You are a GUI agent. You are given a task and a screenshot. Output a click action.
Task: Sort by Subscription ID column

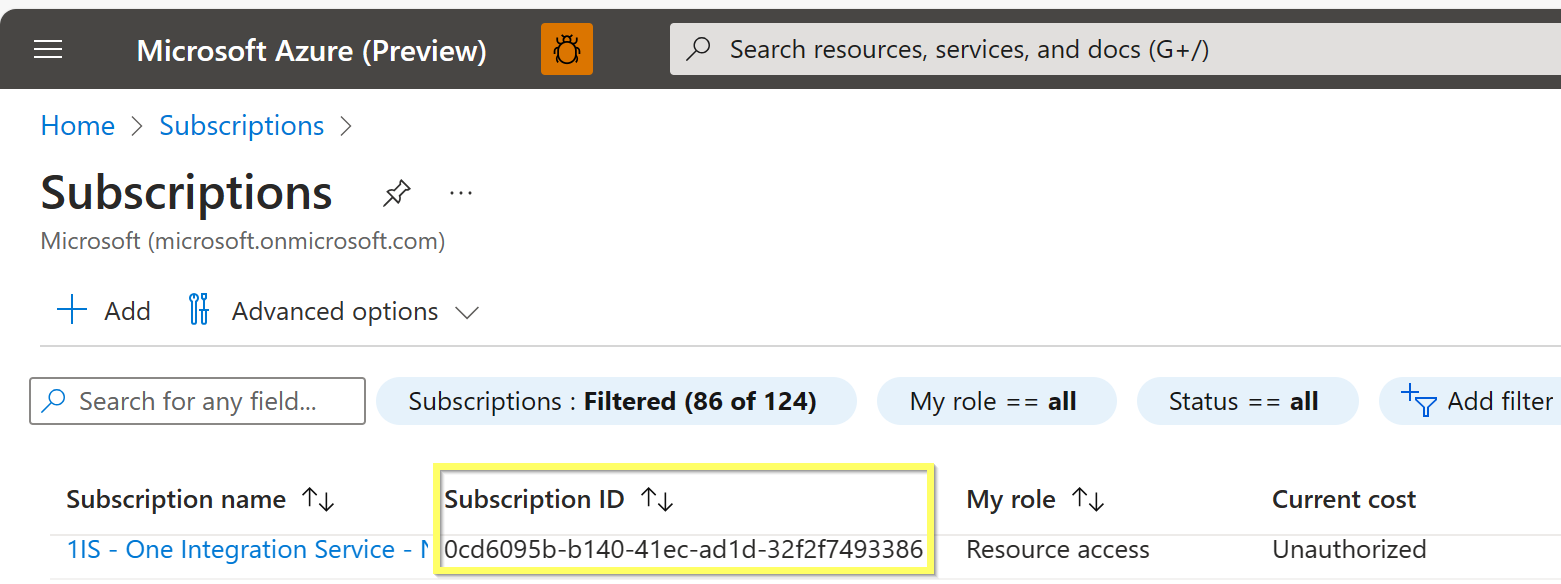559,499
